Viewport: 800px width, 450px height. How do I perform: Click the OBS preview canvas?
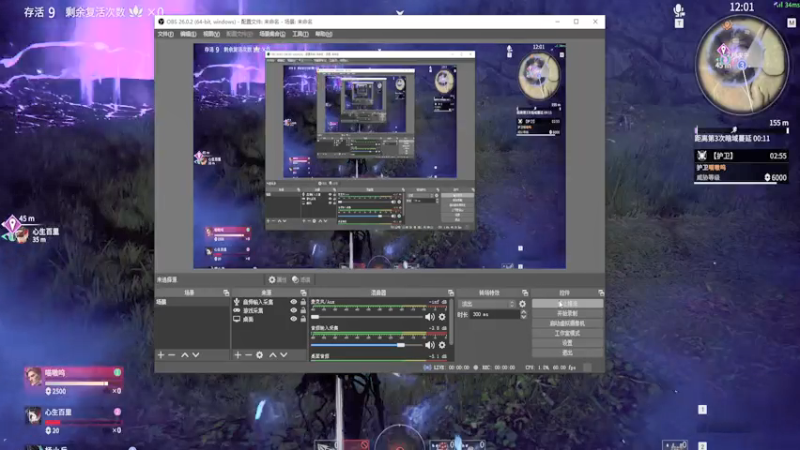(x=379, y=156)
